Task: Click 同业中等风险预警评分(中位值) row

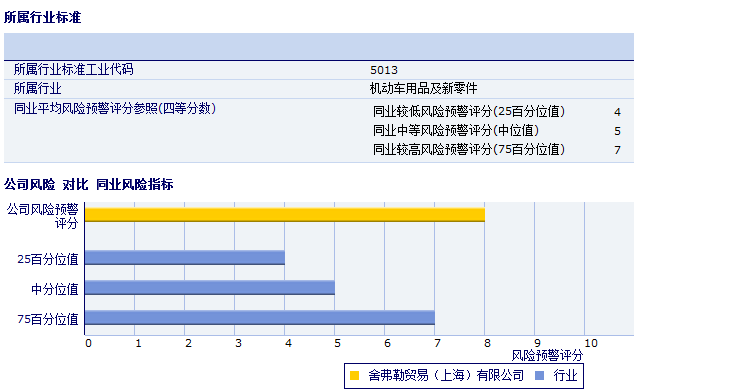Action: coord(497,131)
